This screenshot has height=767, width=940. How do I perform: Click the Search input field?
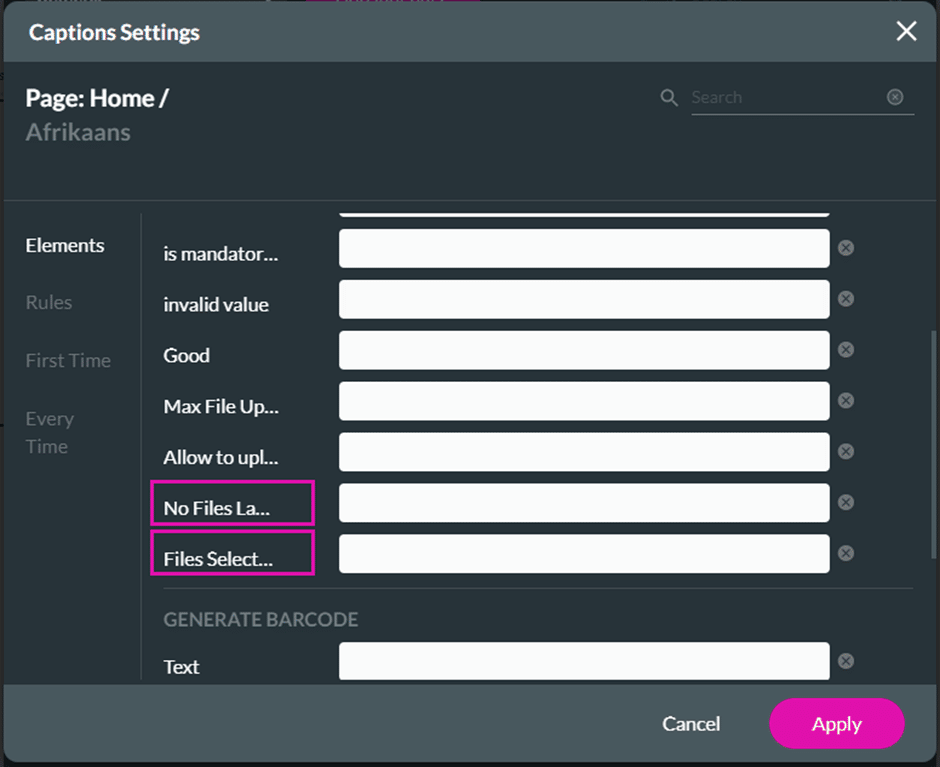(x=785, y=98)
